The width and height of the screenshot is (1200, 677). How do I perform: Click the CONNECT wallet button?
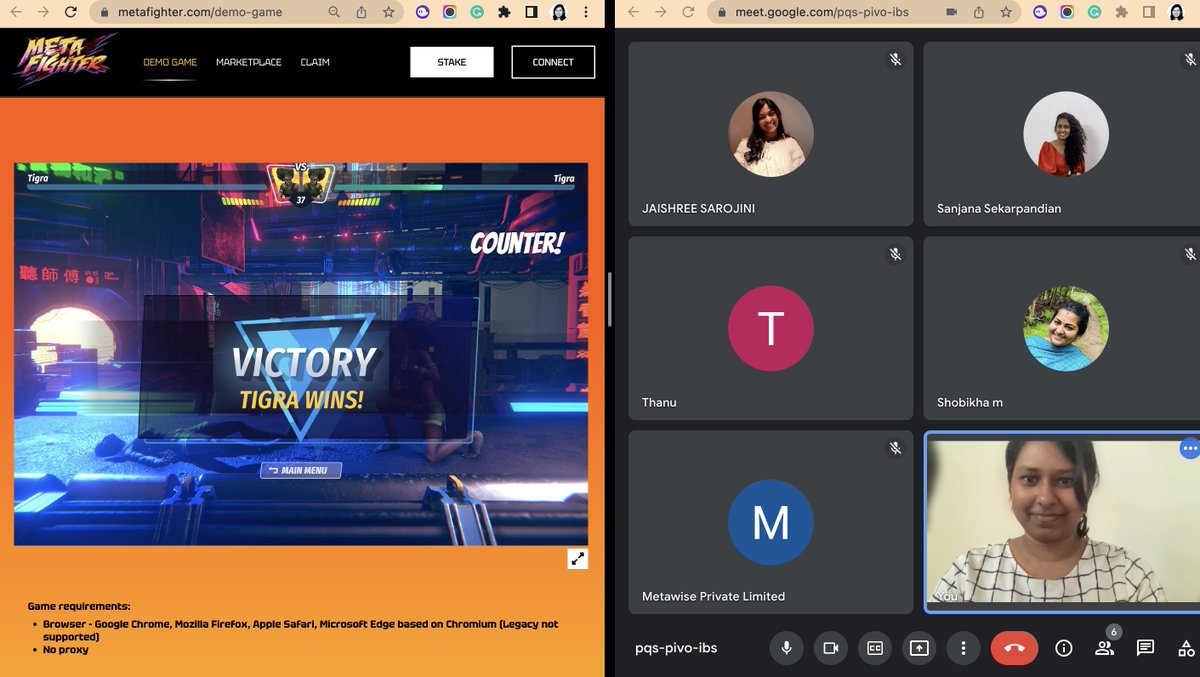click(553, 62)
